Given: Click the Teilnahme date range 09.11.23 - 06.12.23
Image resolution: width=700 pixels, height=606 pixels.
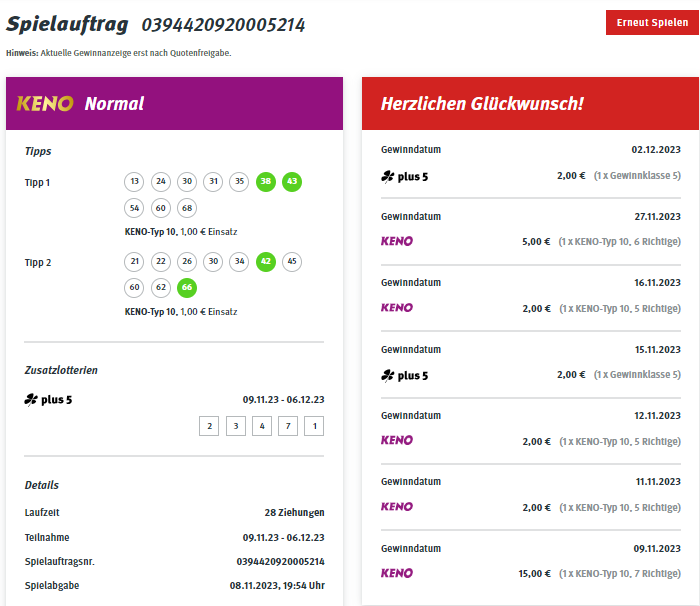Looking at the screenshot, I should pos(283,537).
